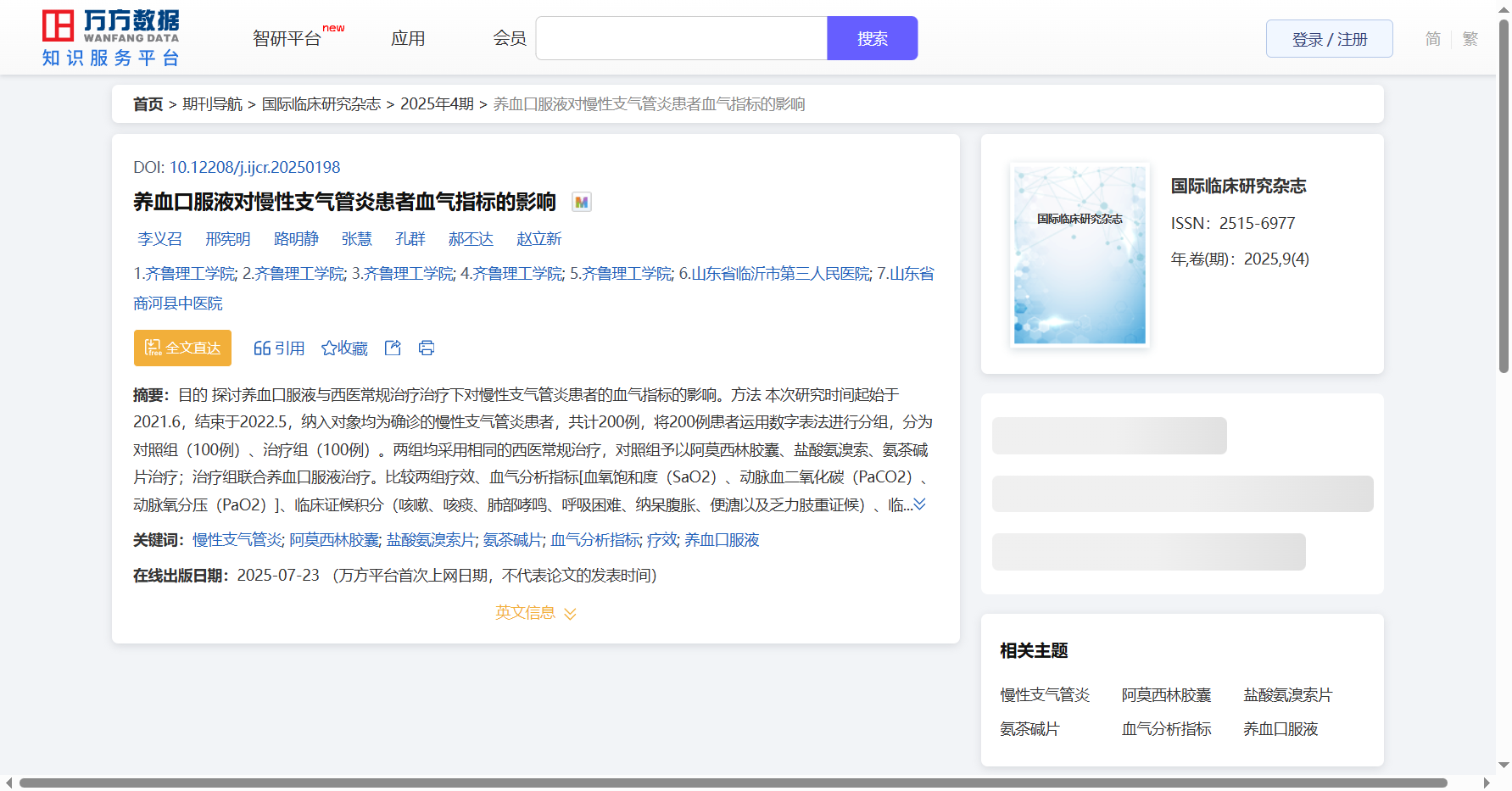Click the print icon
This screenshot has width=1512, height=791.
coord(427,348)
